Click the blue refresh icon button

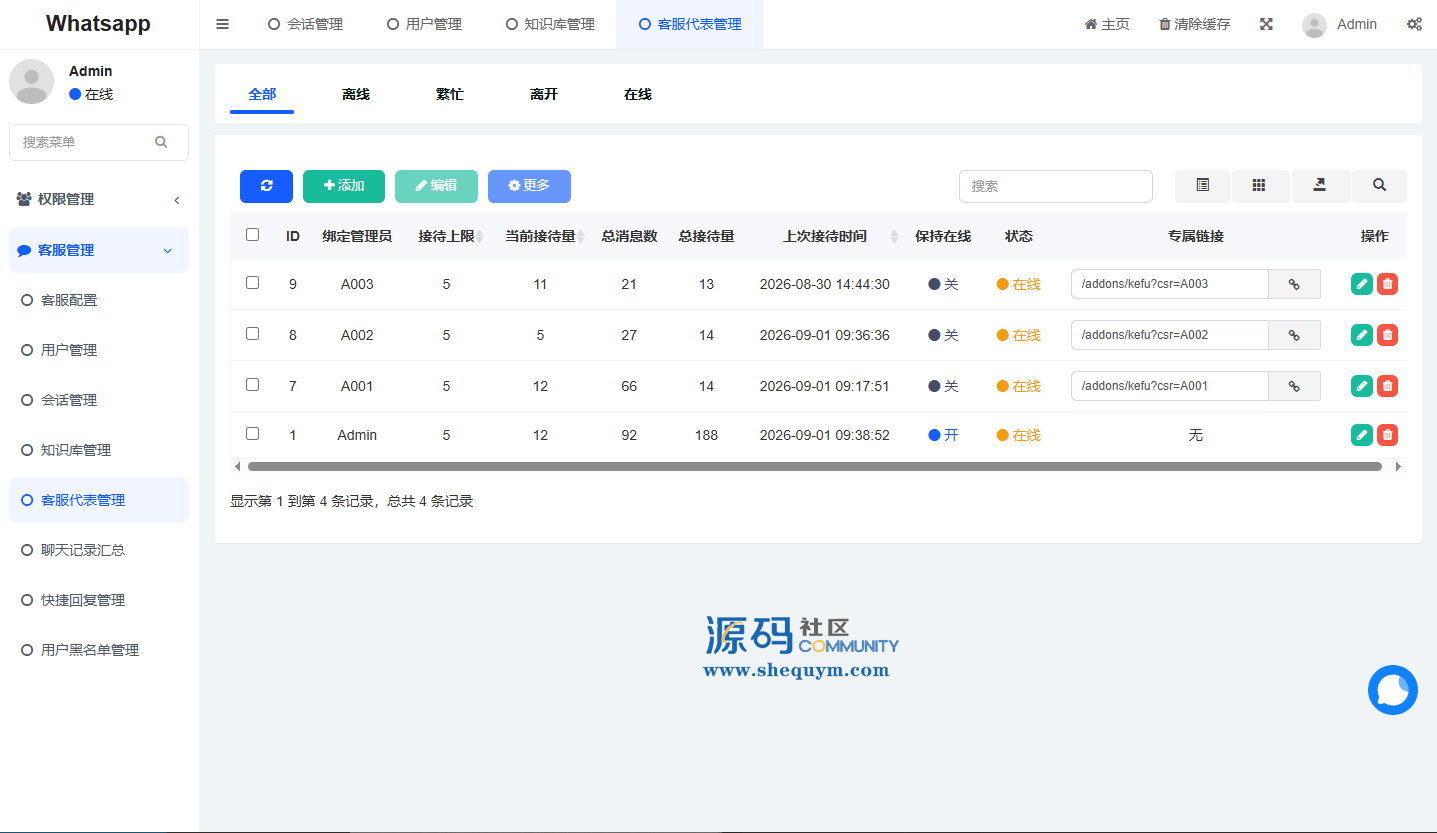[x=266, y=186]
